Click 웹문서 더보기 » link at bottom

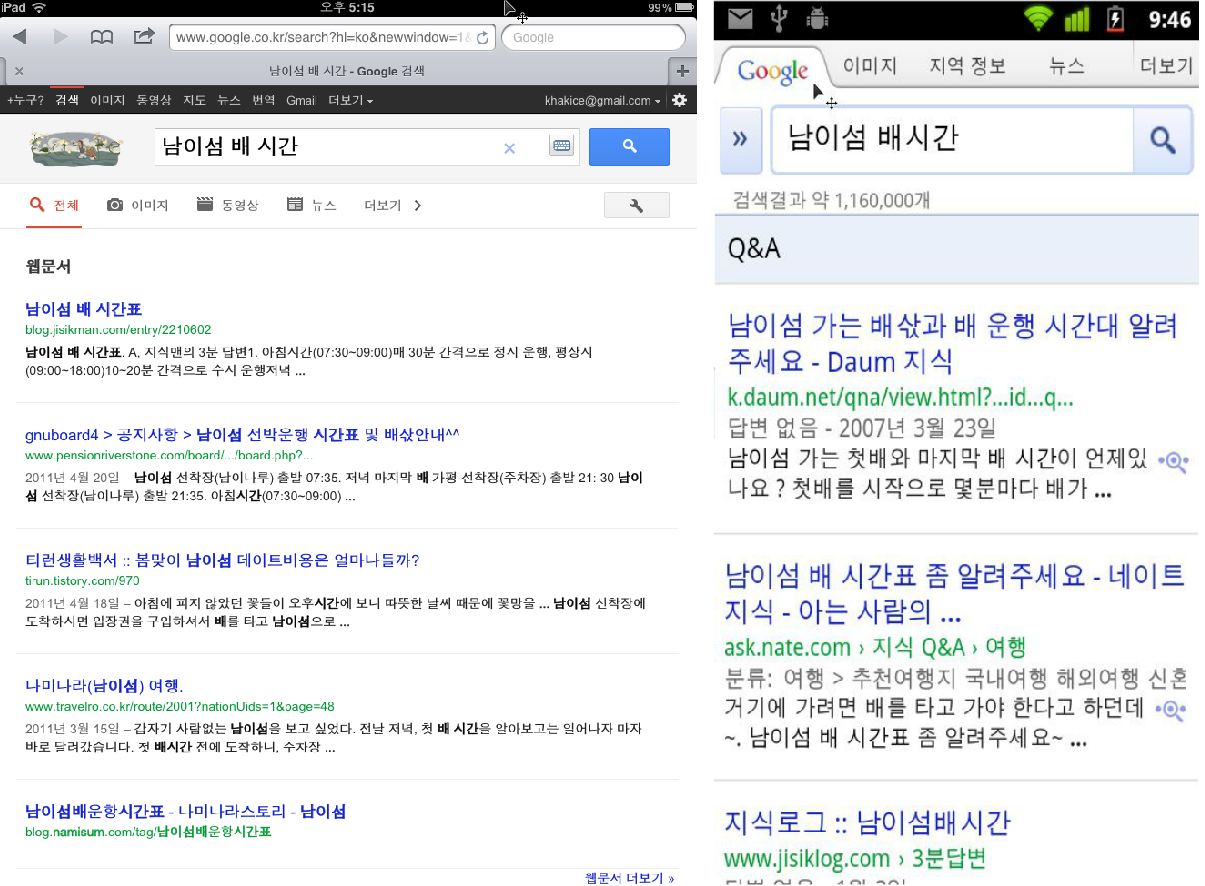629,878
